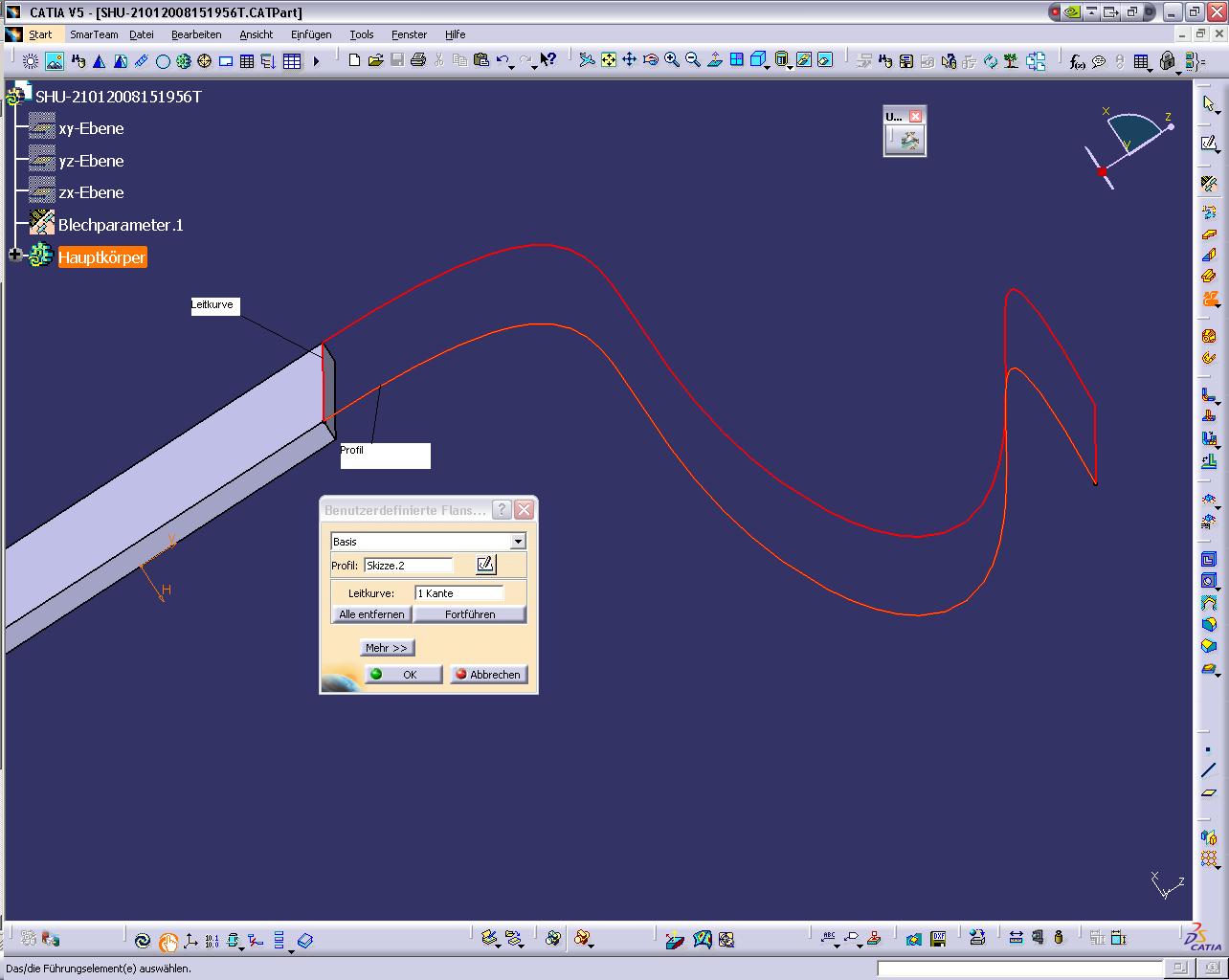
Task: Open the Ansicht menu
Action: (256, 34)
